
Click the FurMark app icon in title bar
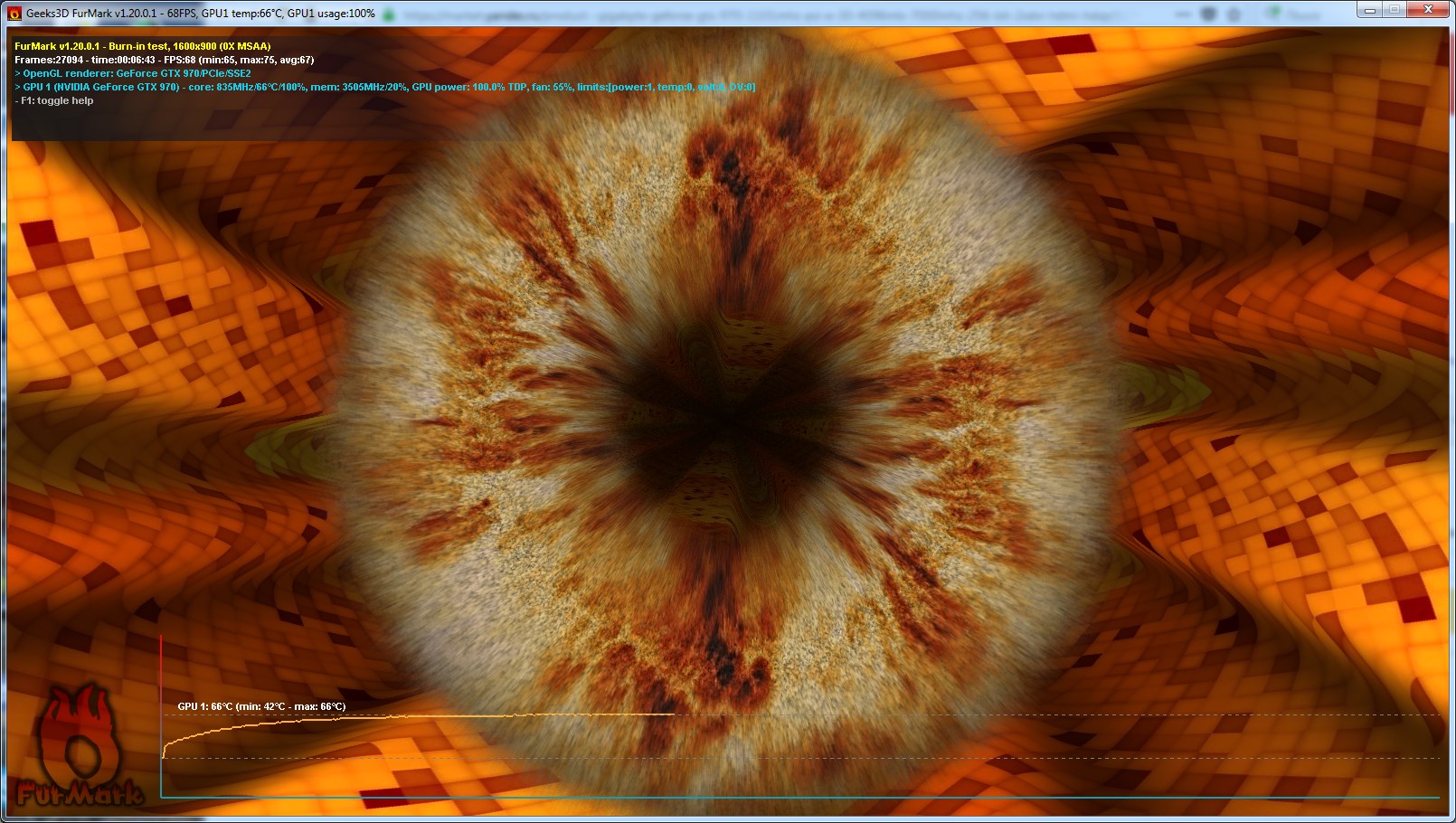[x=14, y=14]
